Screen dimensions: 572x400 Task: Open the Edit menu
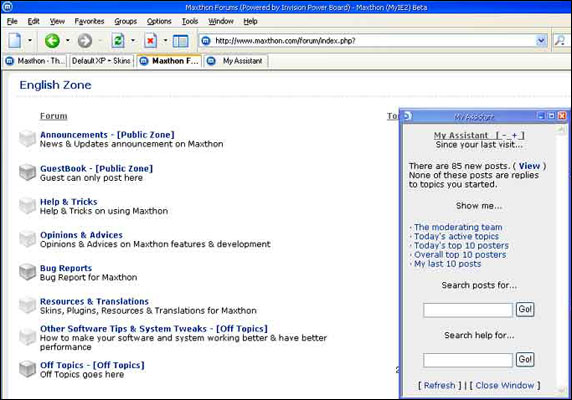34,22
